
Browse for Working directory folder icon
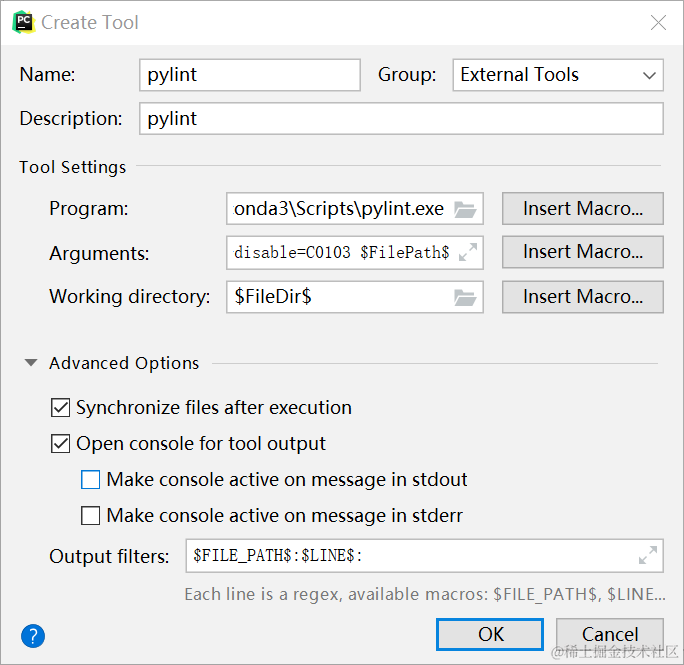click(465, 297)
